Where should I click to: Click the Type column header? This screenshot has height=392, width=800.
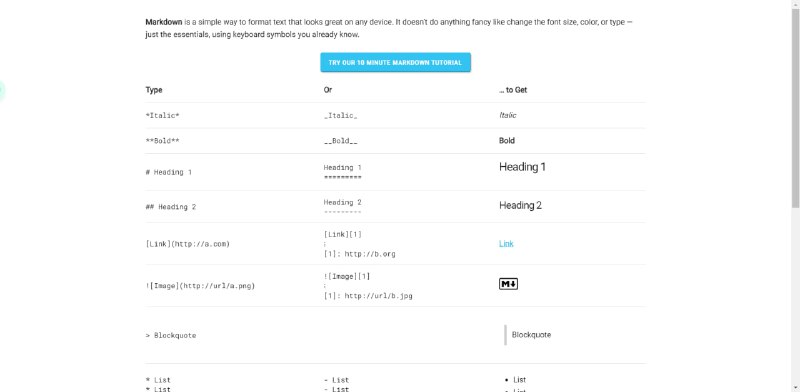pyautogui.click(x=154, y=90)
